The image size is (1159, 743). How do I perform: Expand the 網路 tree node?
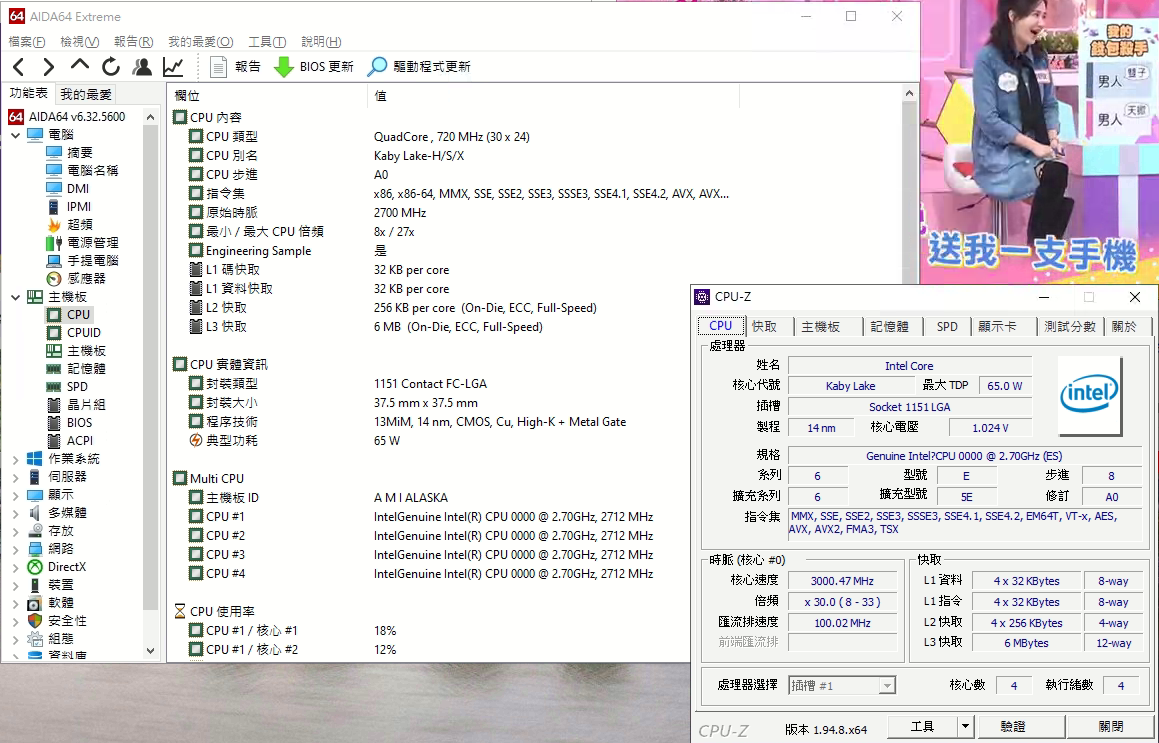(x=15, y=549)
